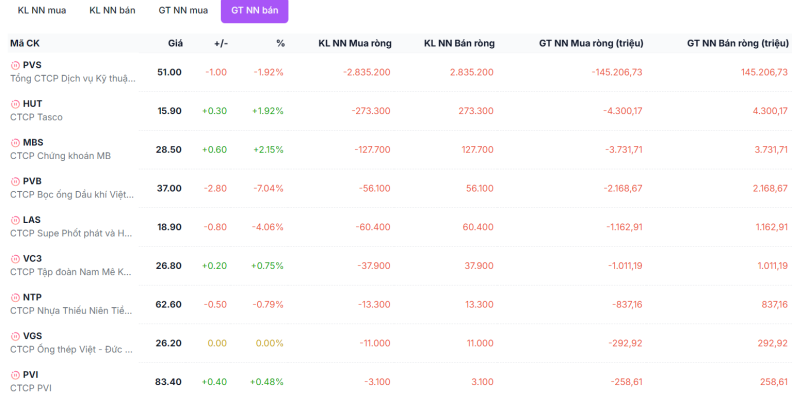Sort by KL NN Mua ròng header

pos(355,43)
